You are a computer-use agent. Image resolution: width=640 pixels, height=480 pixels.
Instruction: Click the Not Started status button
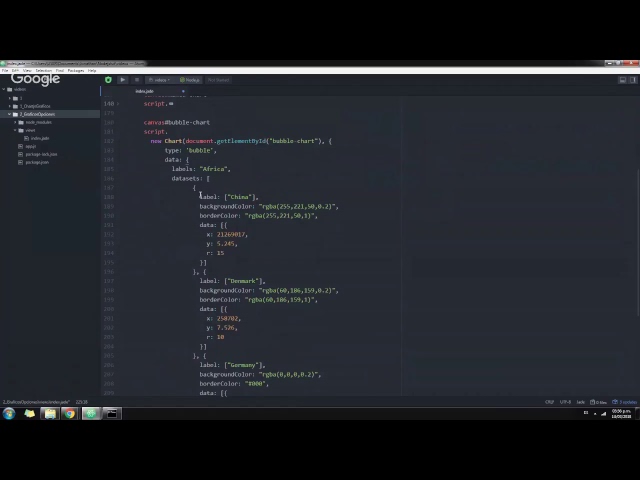pos(218,80)
